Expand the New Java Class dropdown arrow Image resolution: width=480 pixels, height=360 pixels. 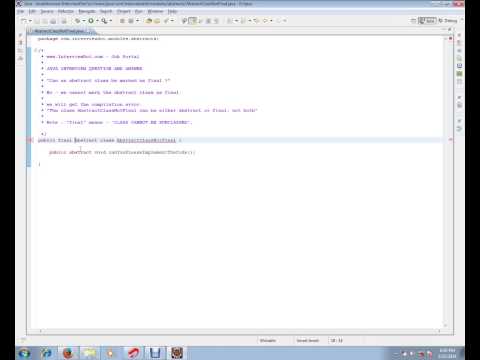137,21
